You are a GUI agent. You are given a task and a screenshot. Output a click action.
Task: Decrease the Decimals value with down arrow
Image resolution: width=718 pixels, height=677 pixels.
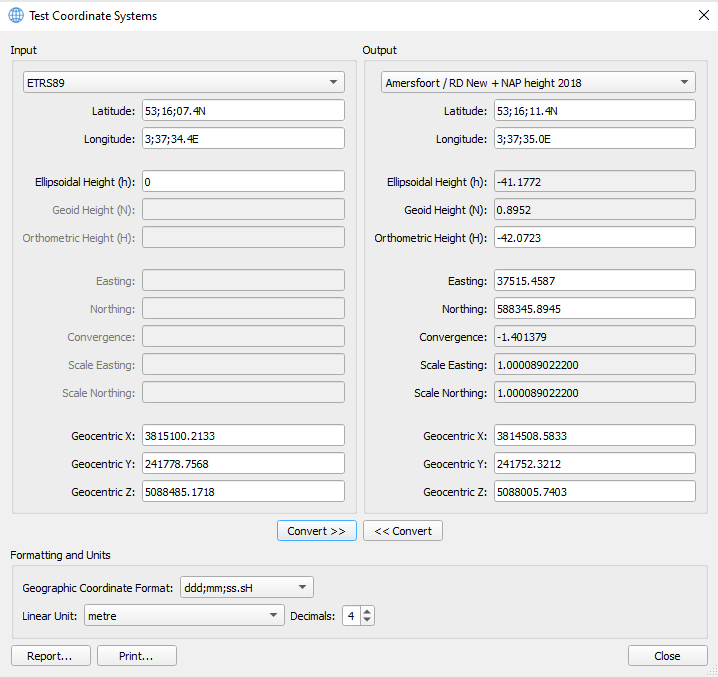(x=367, y=621)
